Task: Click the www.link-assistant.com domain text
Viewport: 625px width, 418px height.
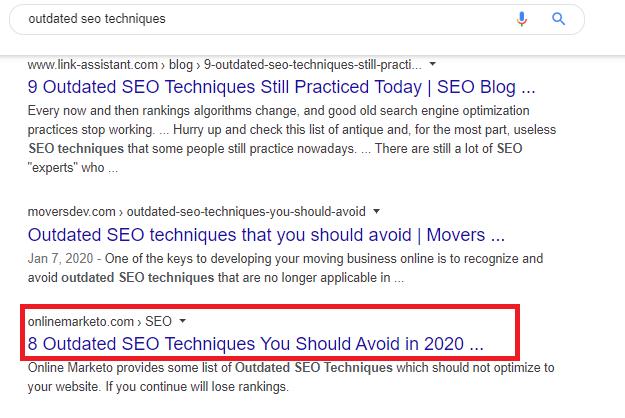Action: point(97,64)
